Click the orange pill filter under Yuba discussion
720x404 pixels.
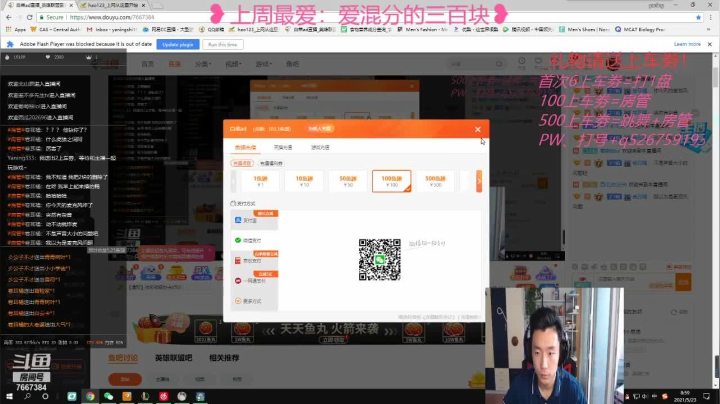tap(125, 379)
